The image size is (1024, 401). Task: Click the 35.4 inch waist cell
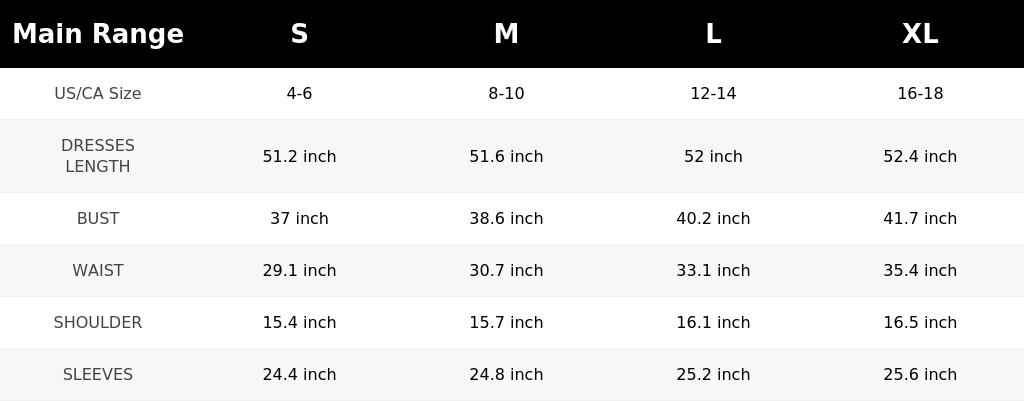(x=920, y=270)
